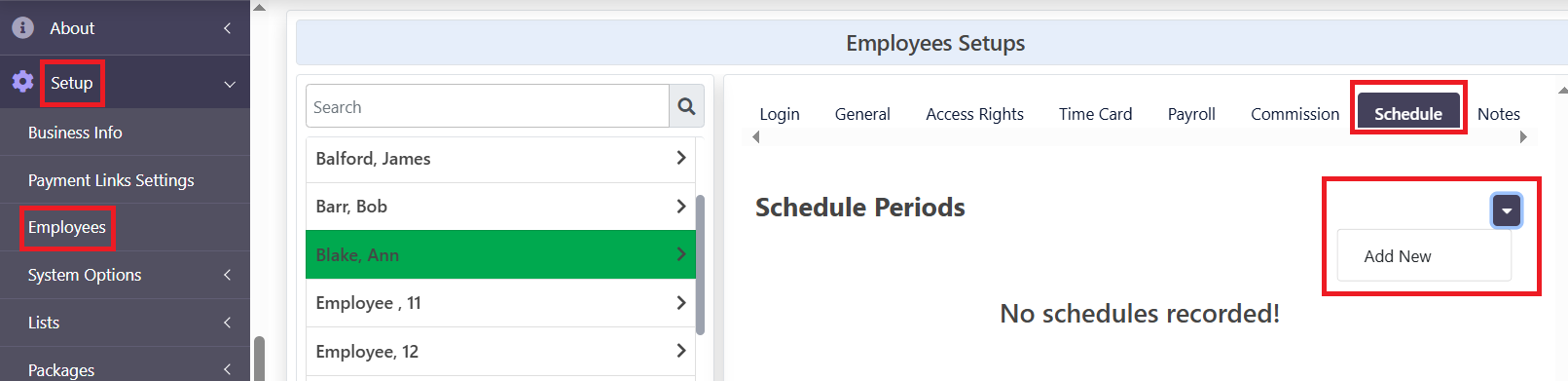
Task: Click the chevron on Employee, 12 row
Action: click(680, 351)
